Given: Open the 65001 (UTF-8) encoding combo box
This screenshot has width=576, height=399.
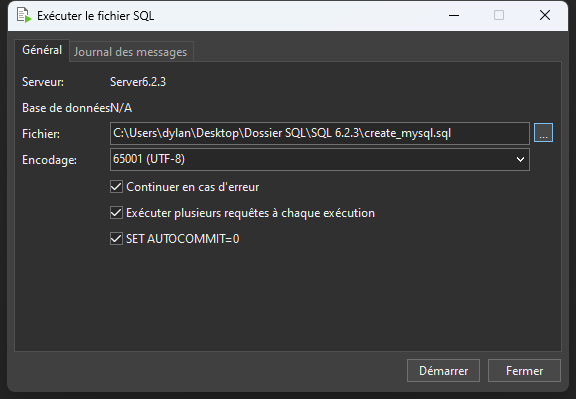Looking at the screenshot, I should (320, 159).
